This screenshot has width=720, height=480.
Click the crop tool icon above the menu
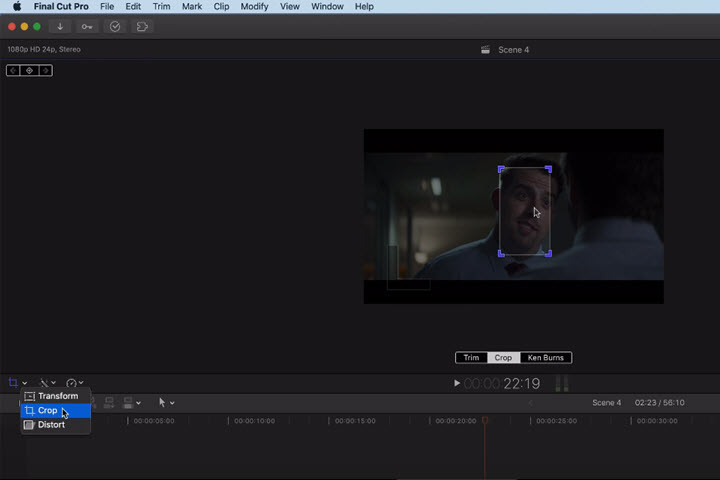pyautogui.click(x=14, y=383)
